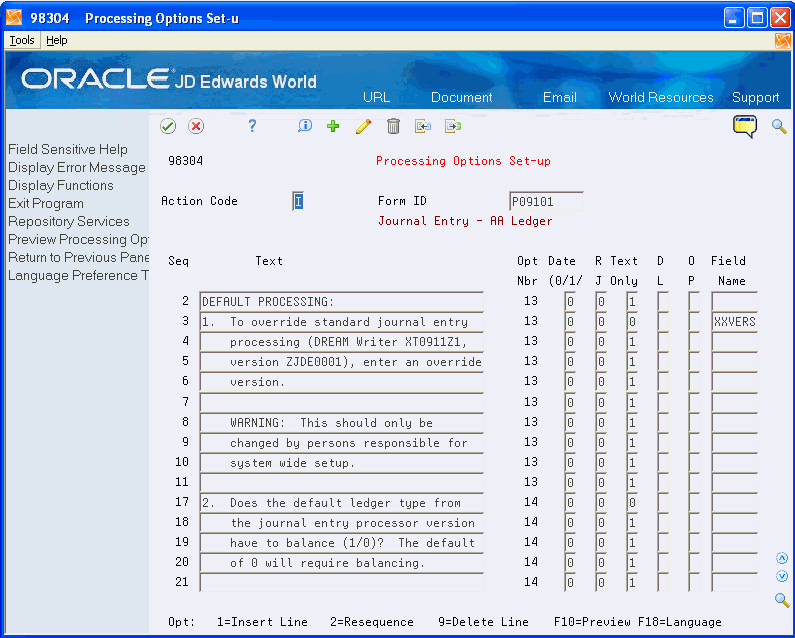Click the scroll down arrow icon
The width and height of the screenshot is (795, 638).
click(x=782, y=576)
